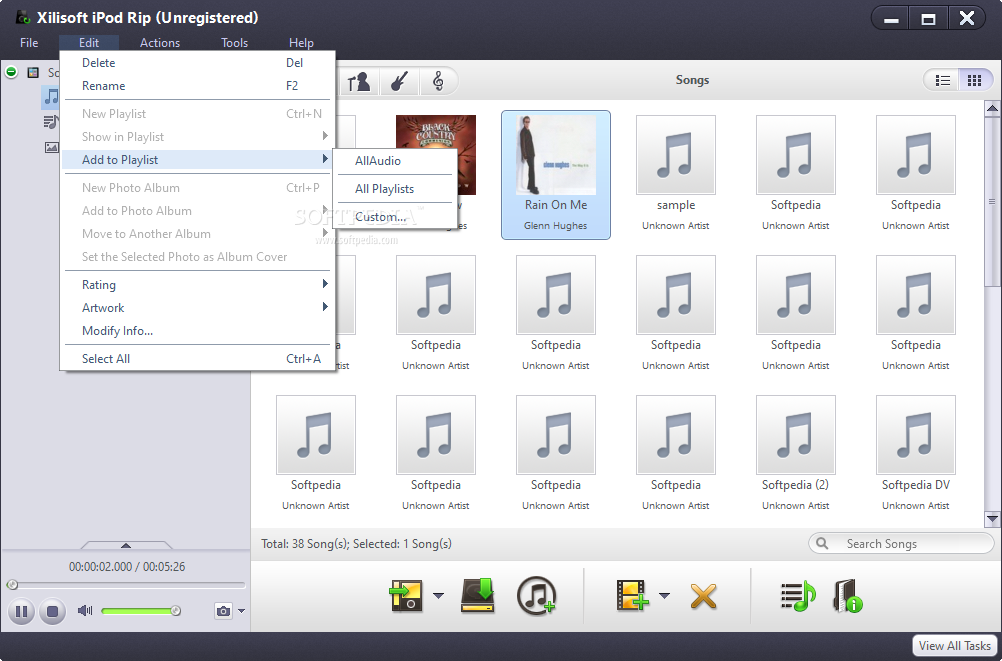This screenshot has width=1002, height=661.
Task: Click the View All Tasks button
Action: [x=954, y=646]
